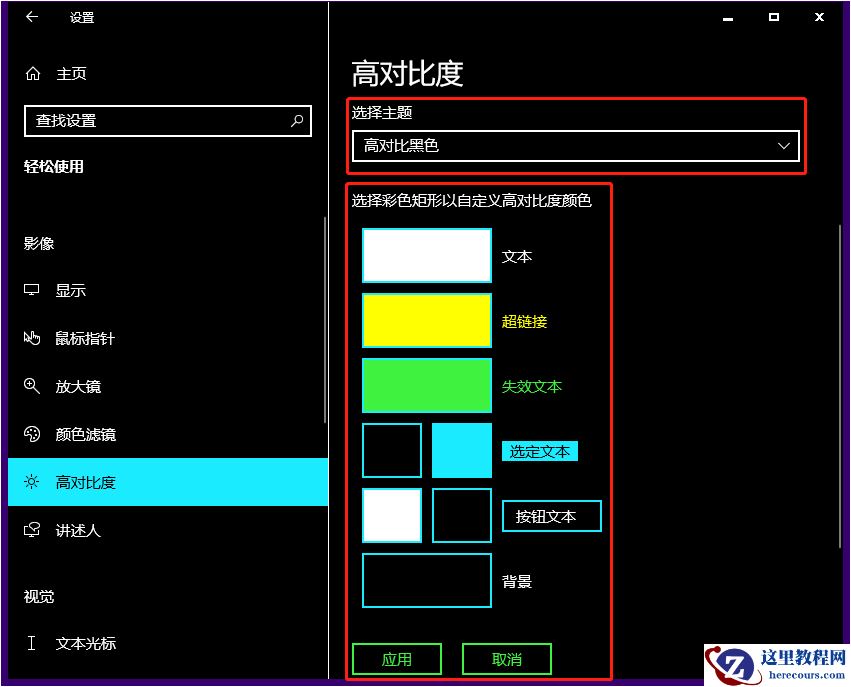Open 颜色滤镜 (Color filters) settings
Viewport: 851px width, 687px height.
point(31,434)
